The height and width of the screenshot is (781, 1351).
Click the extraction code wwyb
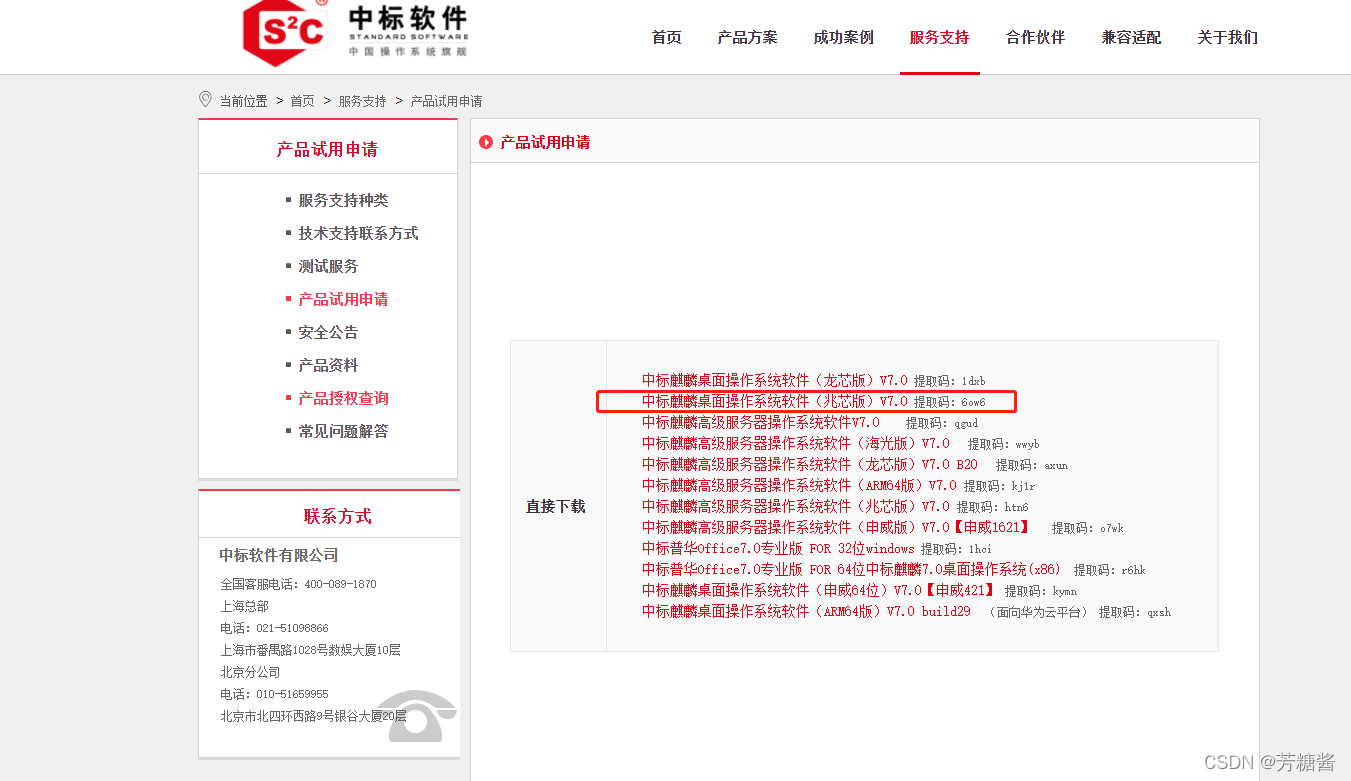[1027, 445]
